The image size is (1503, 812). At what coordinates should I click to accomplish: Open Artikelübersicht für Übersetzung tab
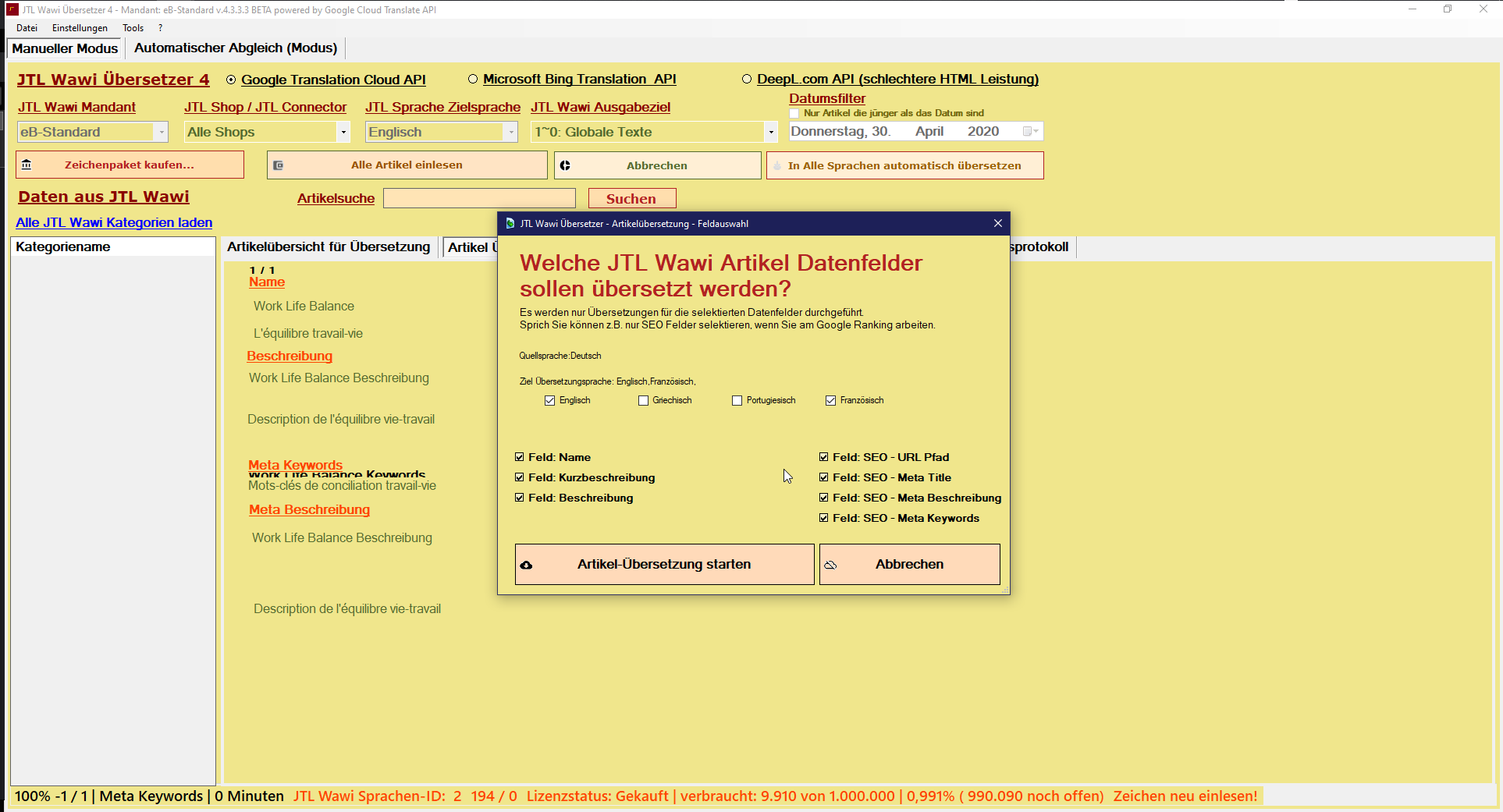(329, 246)
